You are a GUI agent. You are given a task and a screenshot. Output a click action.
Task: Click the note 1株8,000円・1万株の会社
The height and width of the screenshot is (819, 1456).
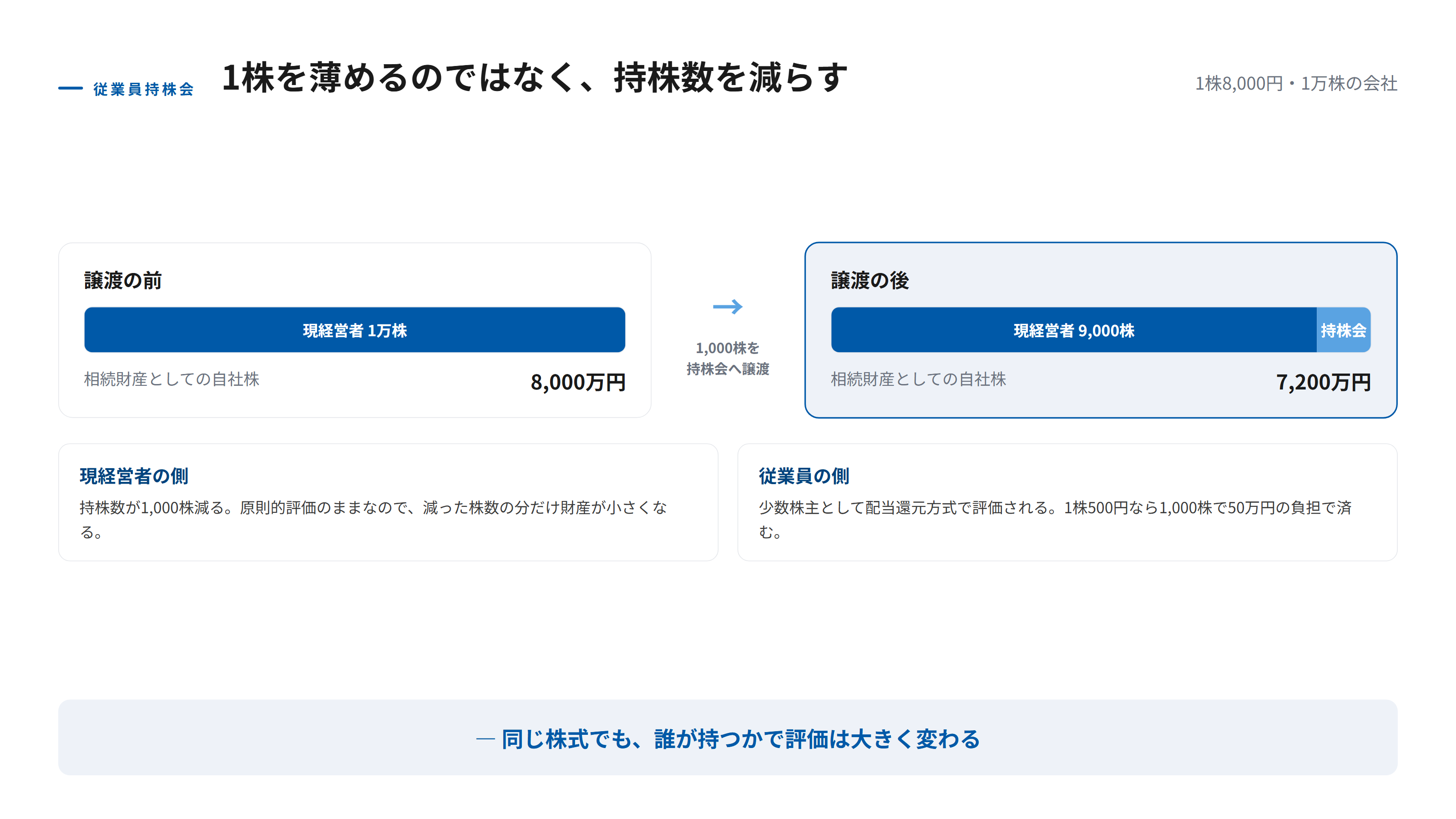click(x=1295, y=84)
